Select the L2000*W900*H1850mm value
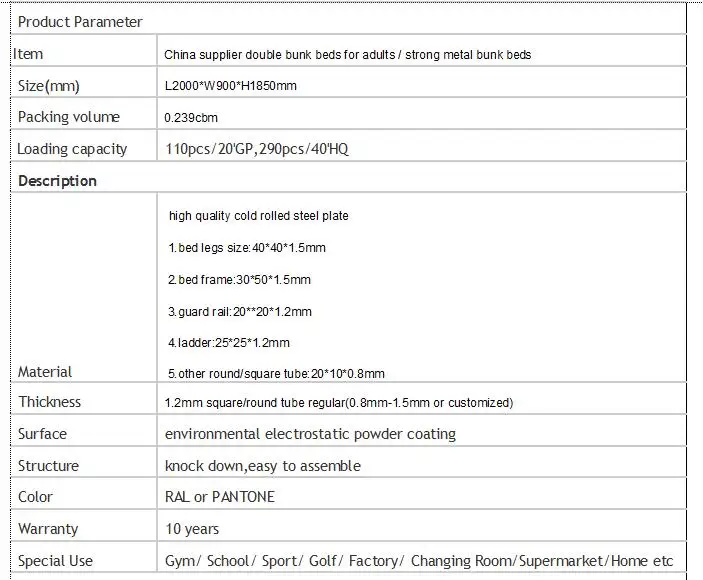 click(x=231, y=86)
